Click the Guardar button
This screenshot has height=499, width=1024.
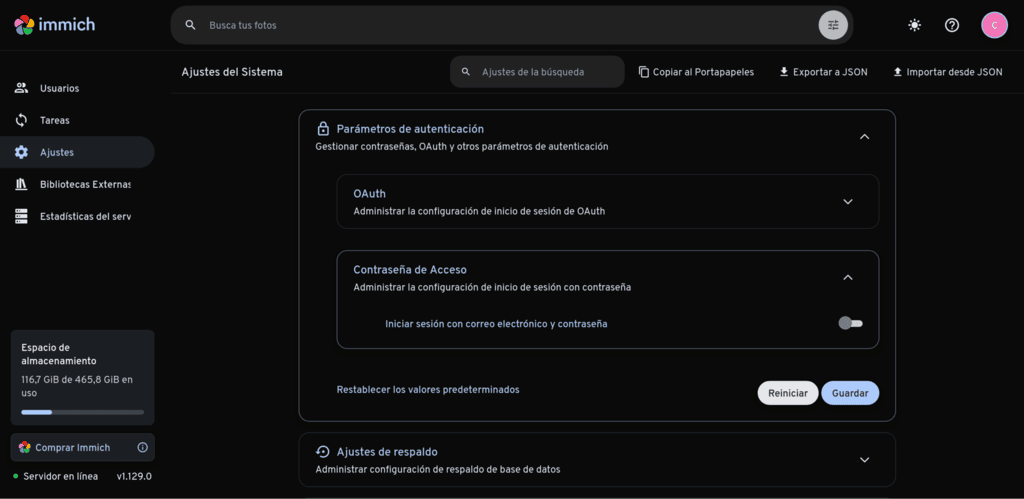tap(850, 393)
